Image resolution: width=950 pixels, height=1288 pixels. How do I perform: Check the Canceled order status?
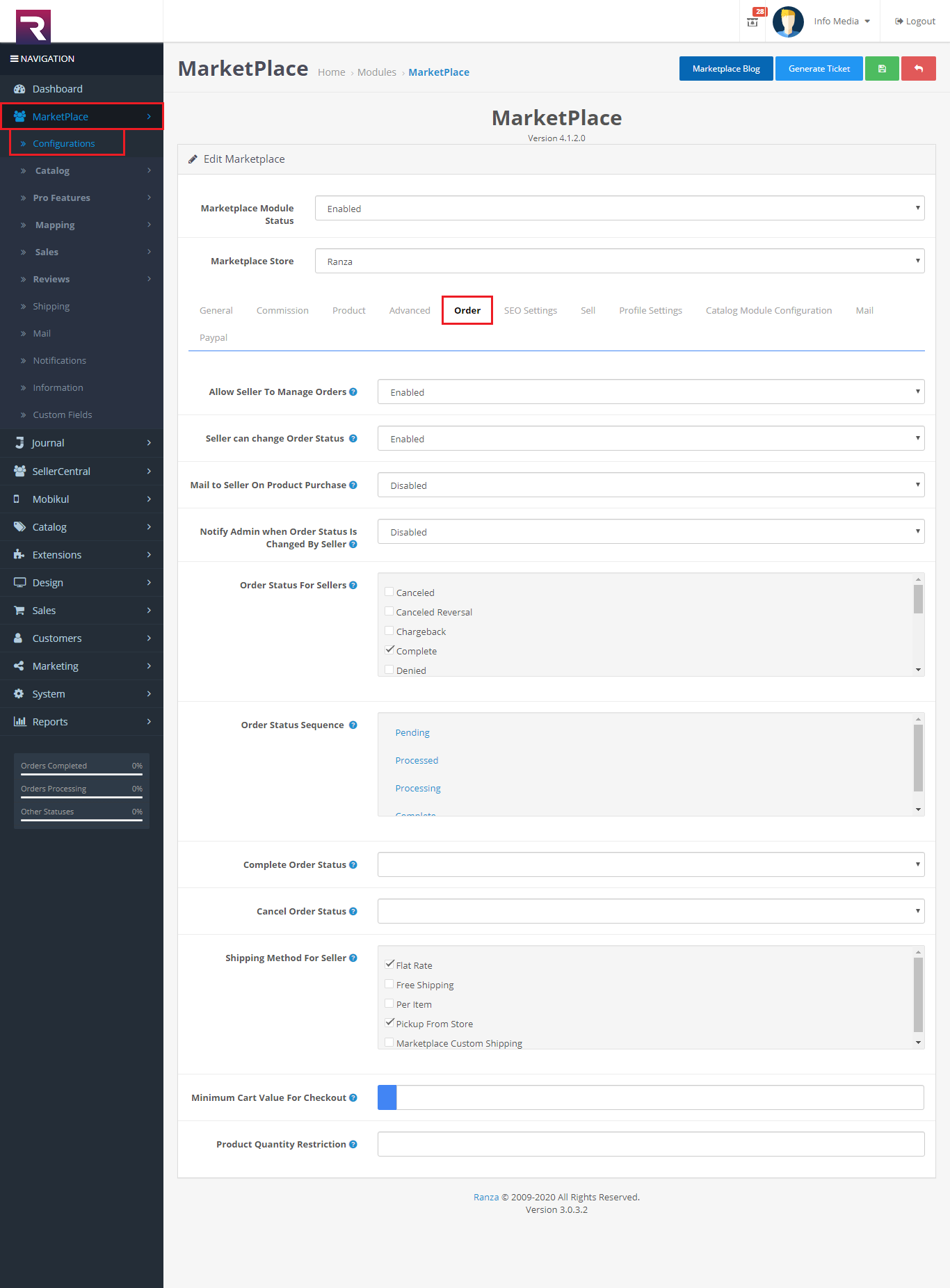pos(389,592)
